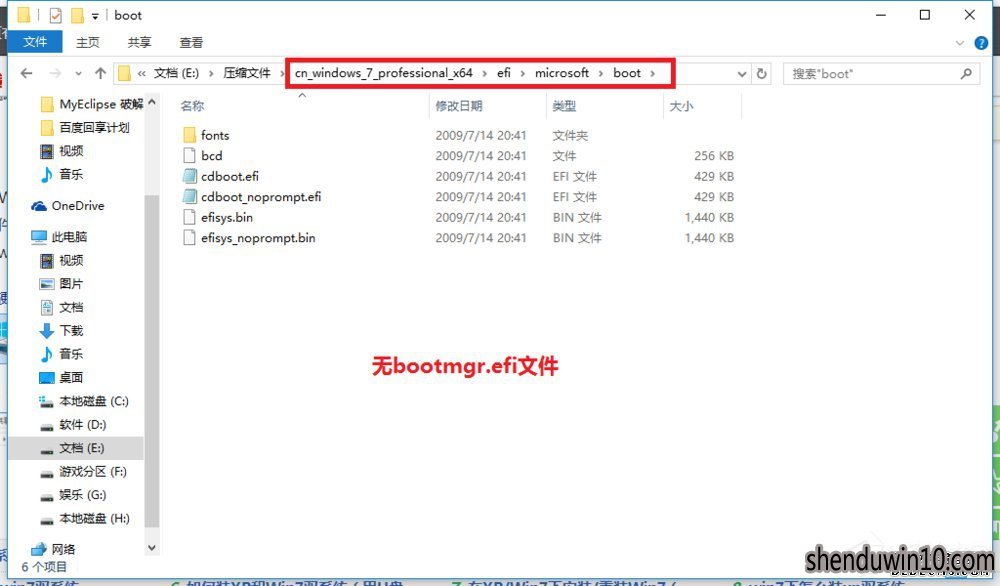Minimize the boot Explorer window

881,15
